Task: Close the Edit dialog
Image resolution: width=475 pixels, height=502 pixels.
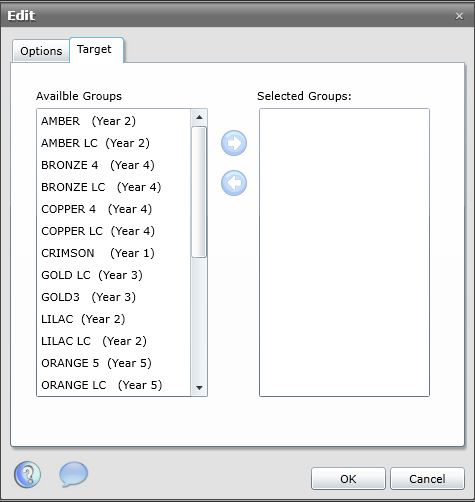Action: (459, 16)
